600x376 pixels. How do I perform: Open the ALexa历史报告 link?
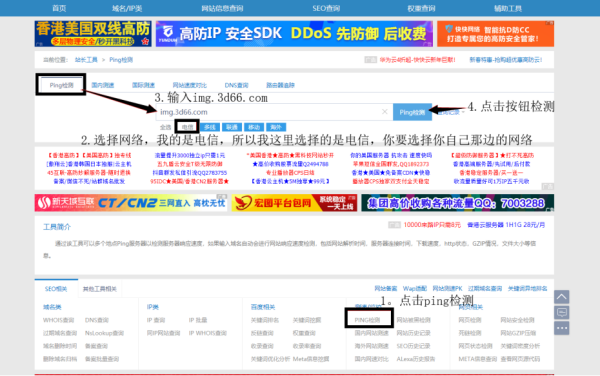coord(416,359)
